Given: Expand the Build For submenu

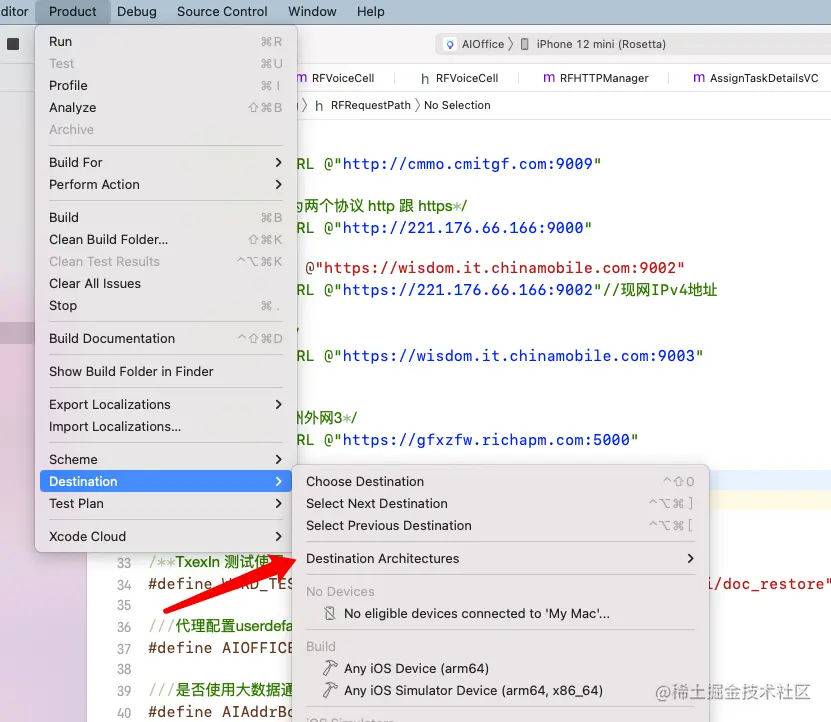Looking at the screenshot, I should pyautogui.click(x=166, y=162).
